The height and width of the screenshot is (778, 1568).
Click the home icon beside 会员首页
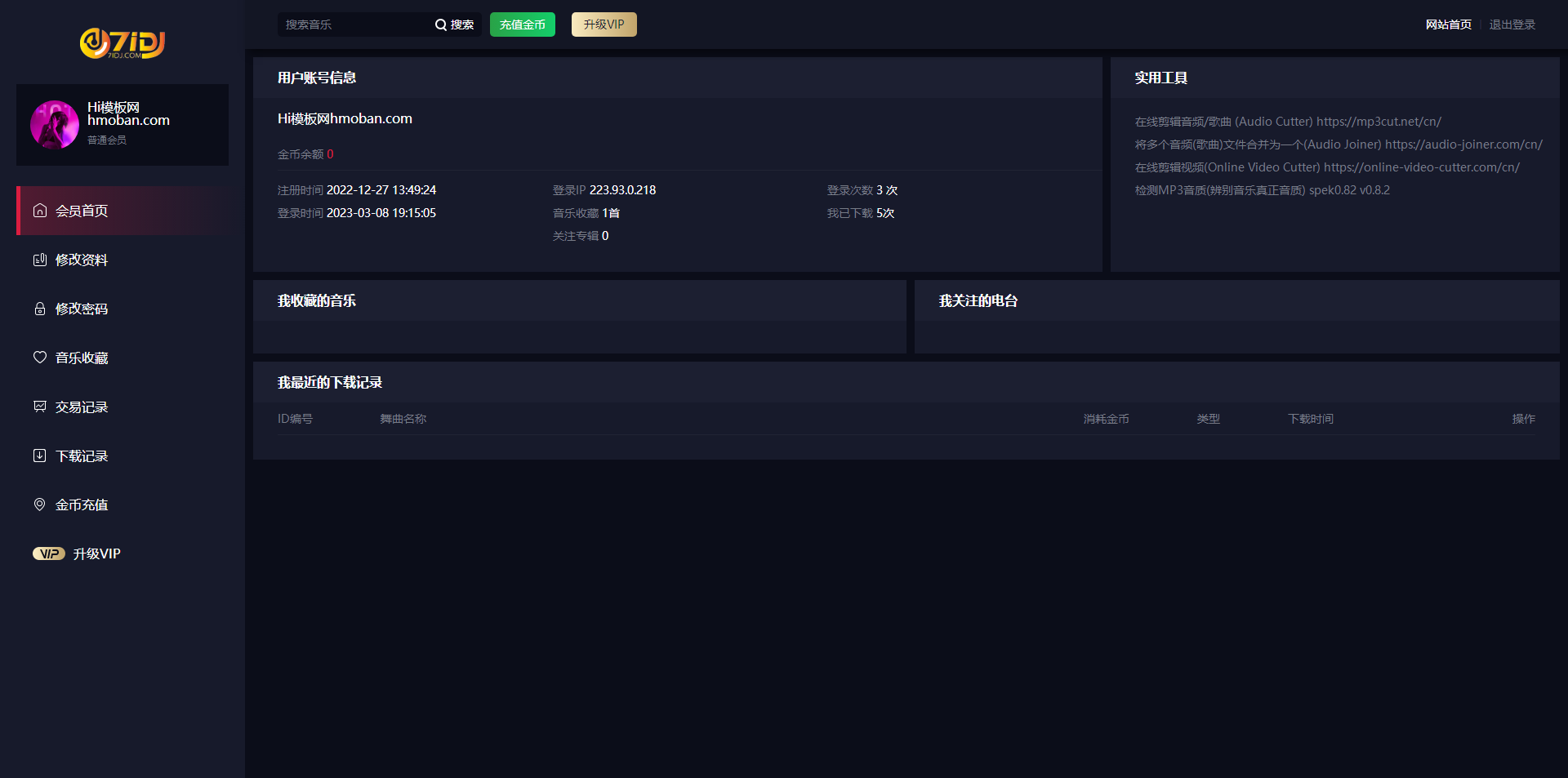[x=40, y=211]
